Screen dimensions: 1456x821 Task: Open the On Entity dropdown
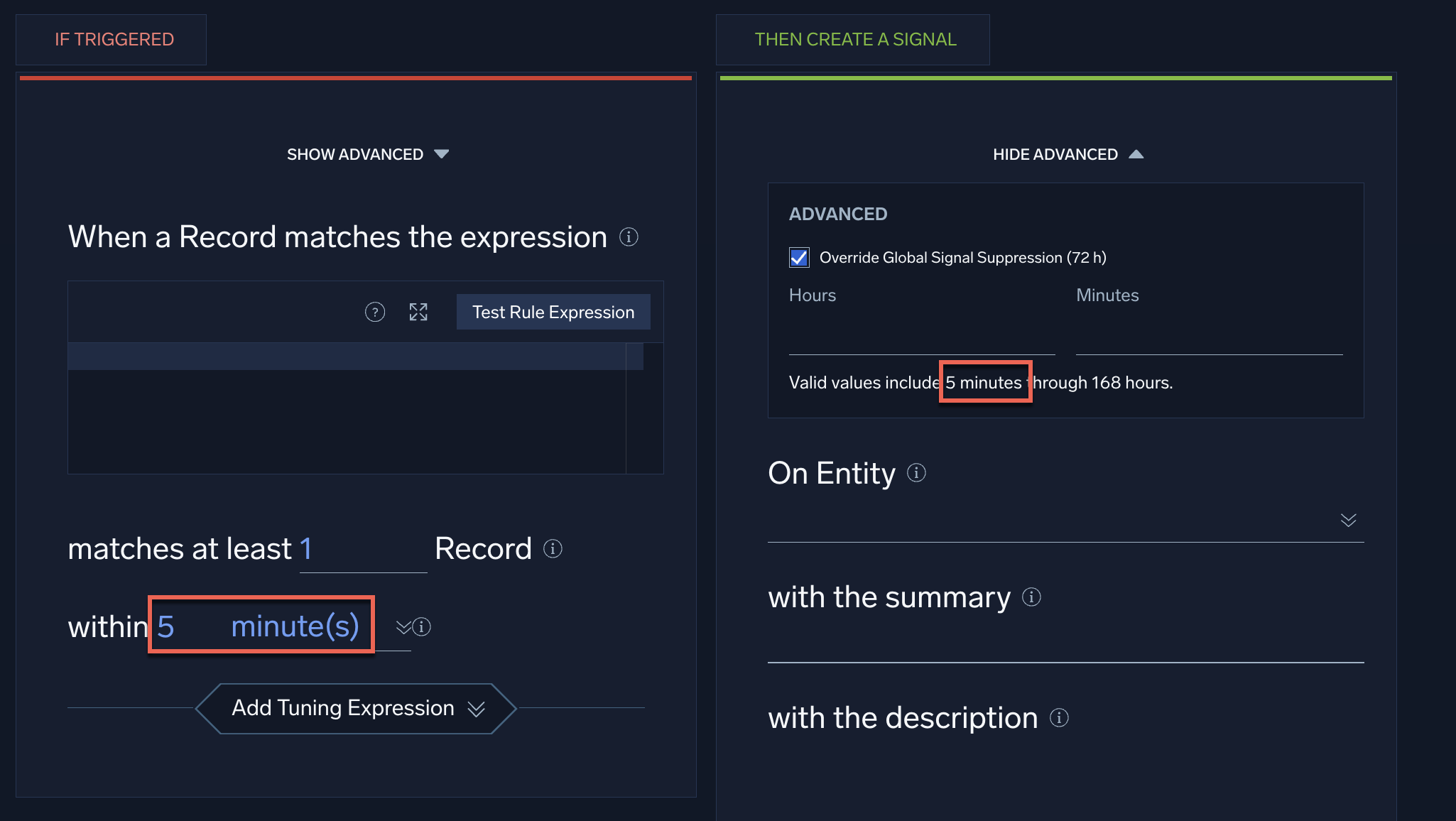click(1348, 520)
